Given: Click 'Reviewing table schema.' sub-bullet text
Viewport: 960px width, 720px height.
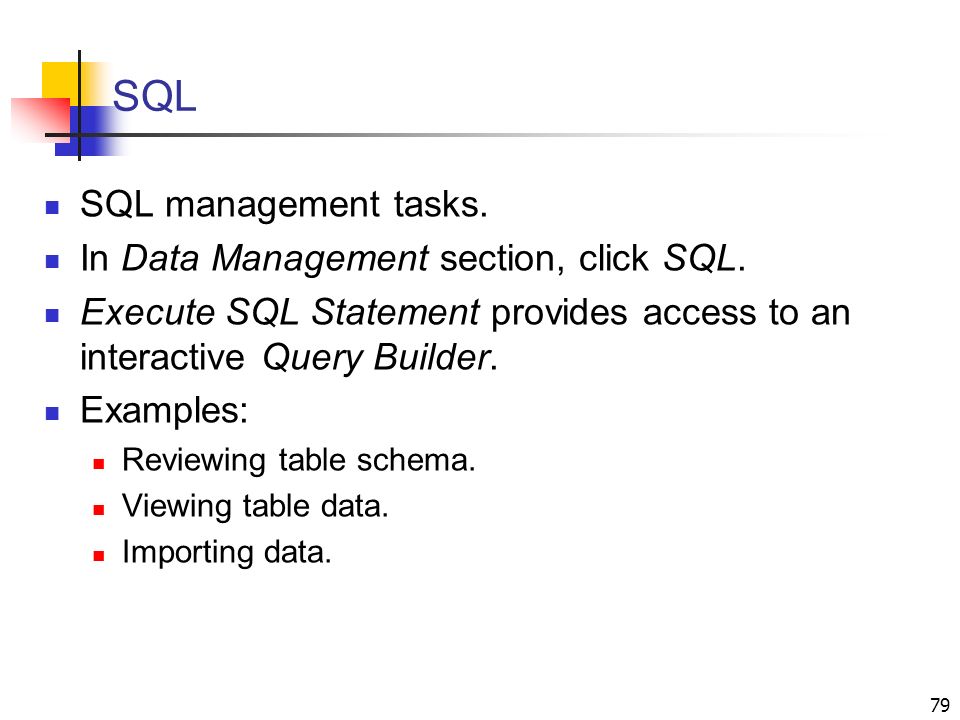Looking at the screenshot, I should (299, 460).
